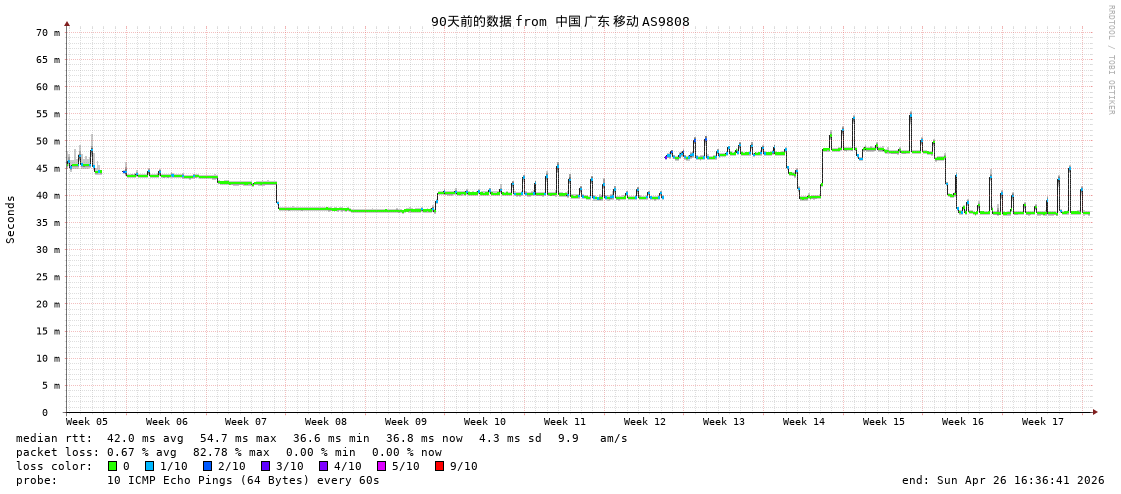Click the probe ICMP Echo Pings description
This screenshot has height=494, width=1121.
coord(198,480)
